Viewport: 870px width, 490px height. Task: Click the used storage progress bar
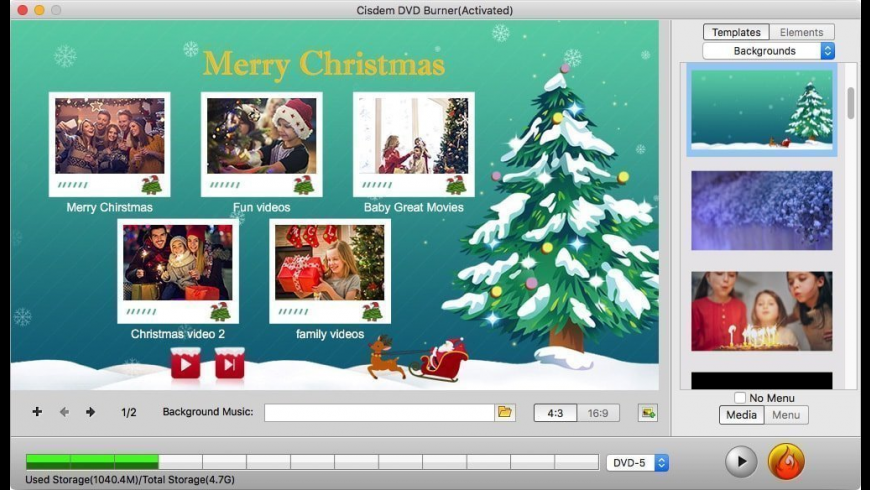312,462
